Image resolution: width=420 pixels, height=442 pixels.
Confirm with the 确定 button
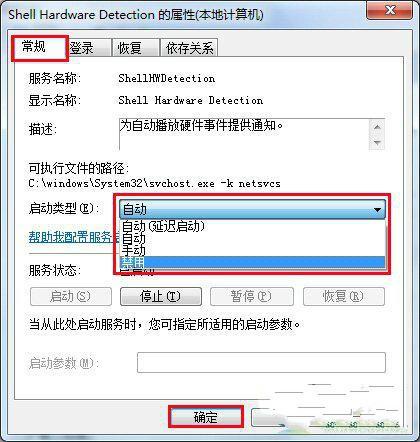click(x=206, y=417)
